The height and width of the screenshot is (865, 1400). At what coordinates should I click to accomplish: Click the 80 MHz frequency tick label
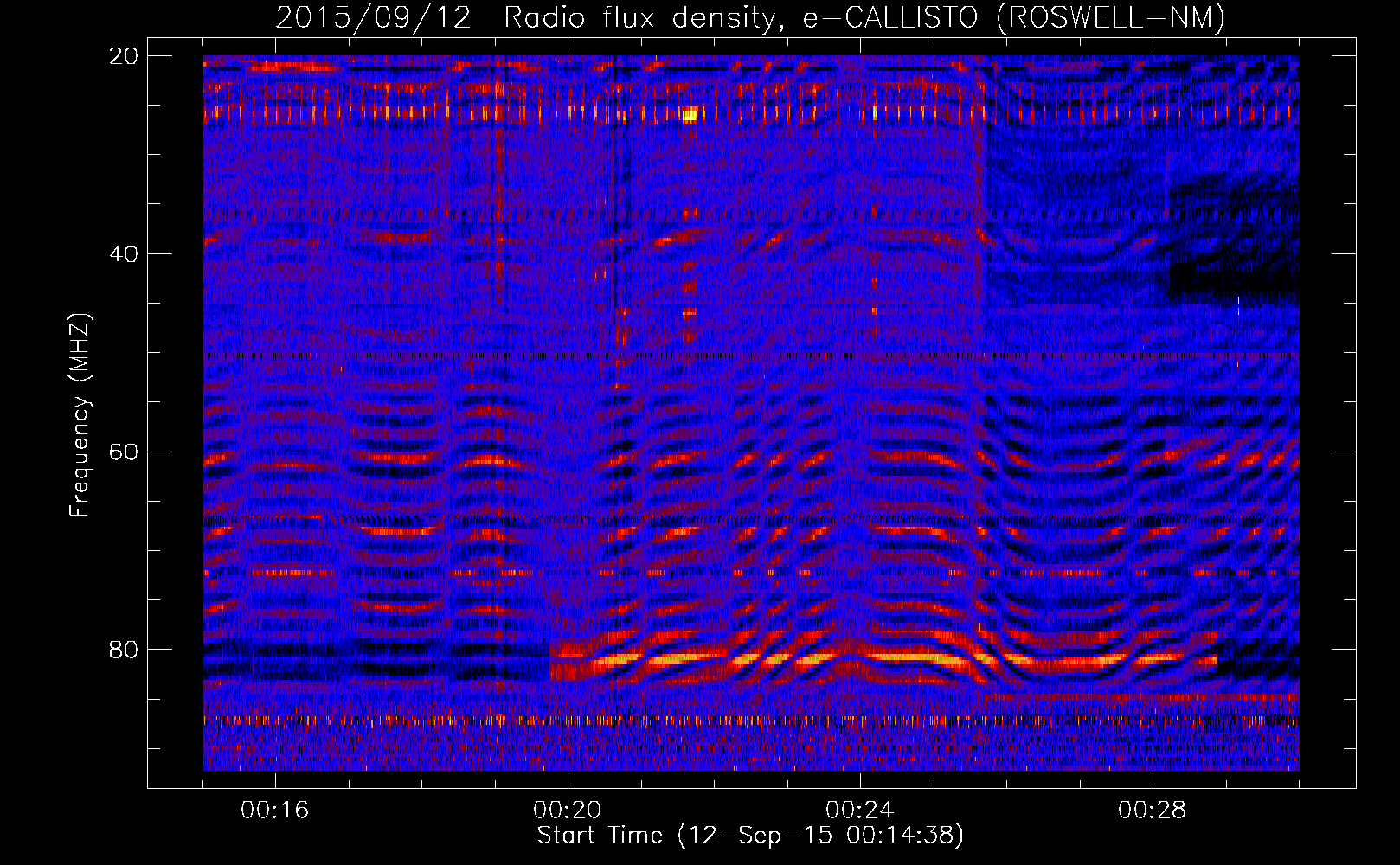123,650
